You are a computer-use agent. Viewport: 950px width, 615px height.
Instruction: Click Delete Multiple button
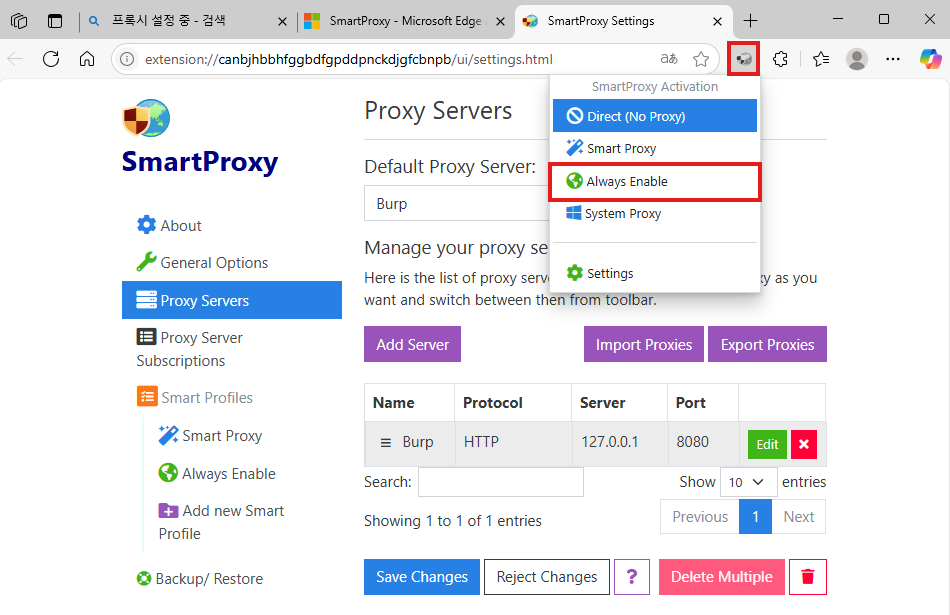tap(722, 577)
